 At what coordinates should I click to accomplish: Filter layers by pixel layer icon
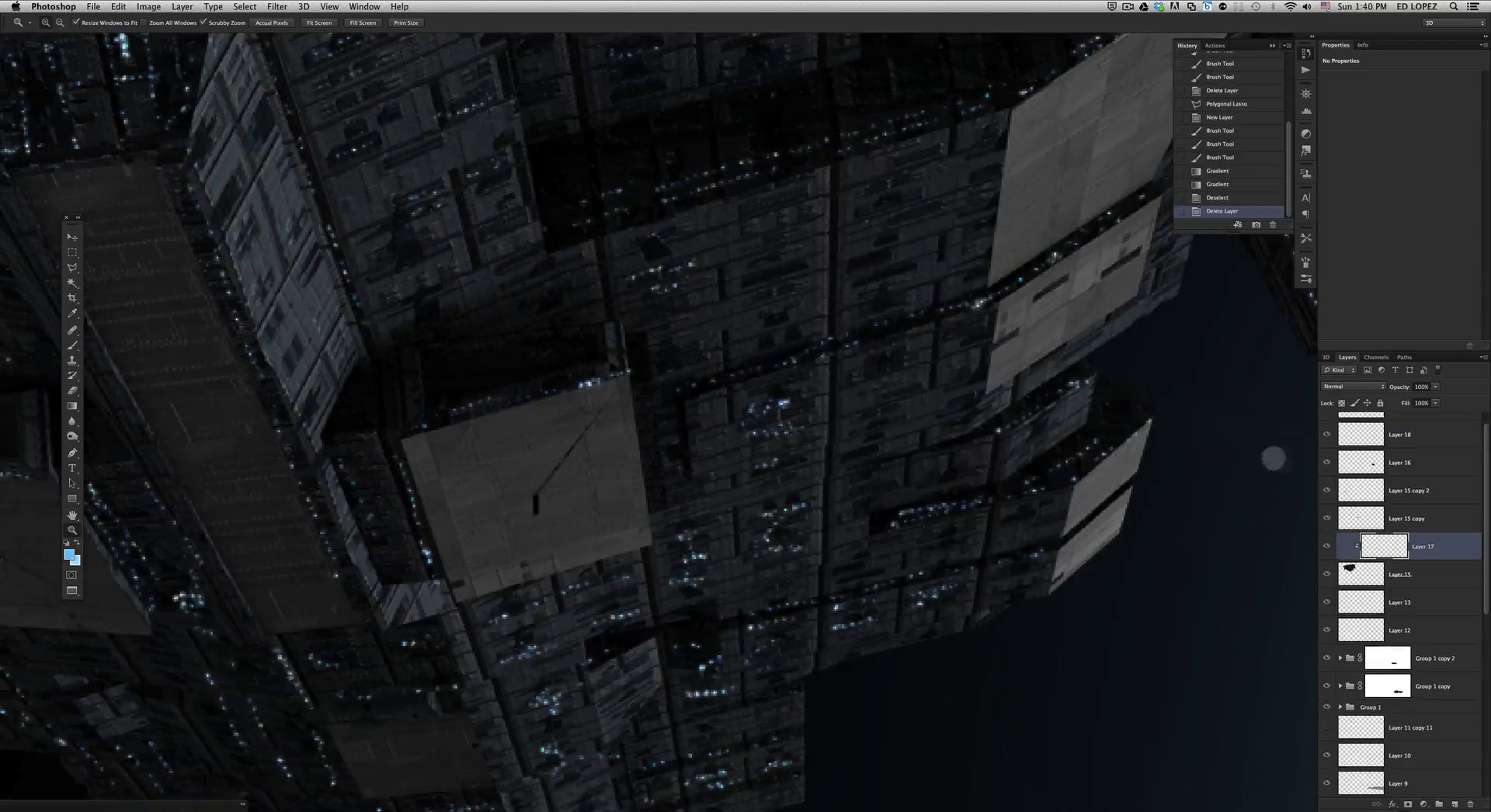[x=1368, y=370]
